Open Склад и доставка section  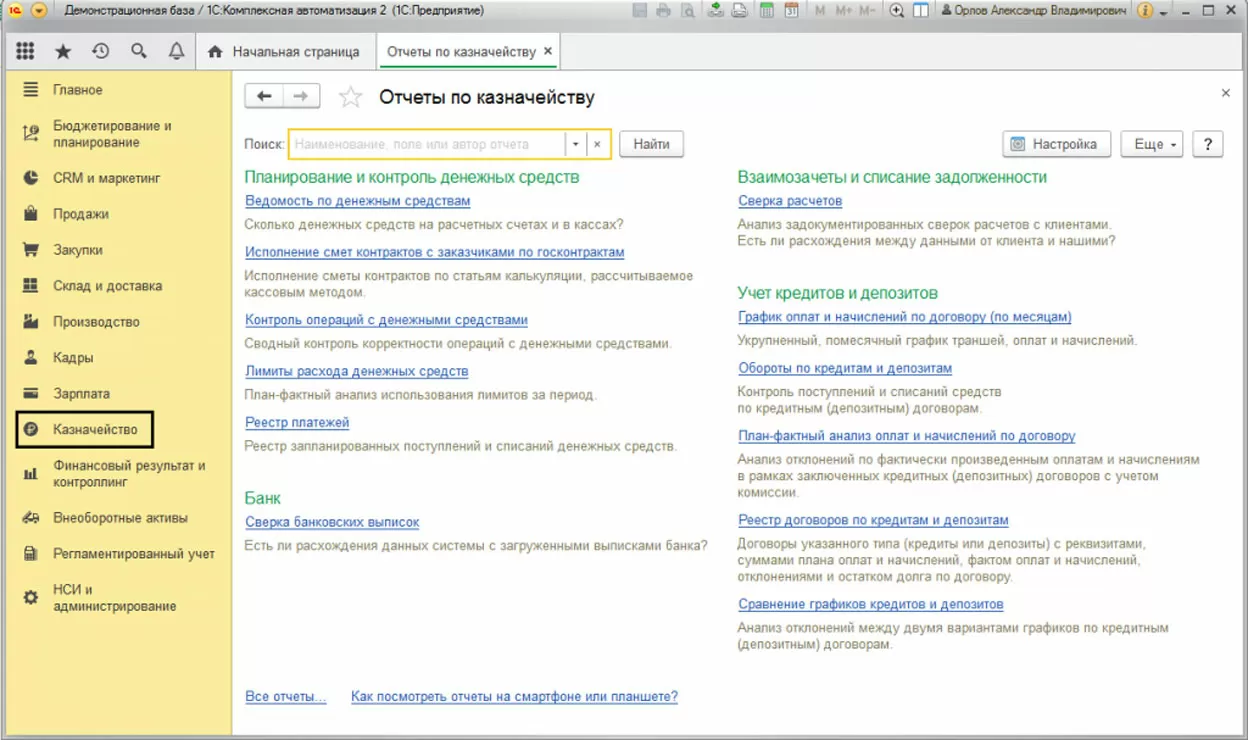pos(107,286)
